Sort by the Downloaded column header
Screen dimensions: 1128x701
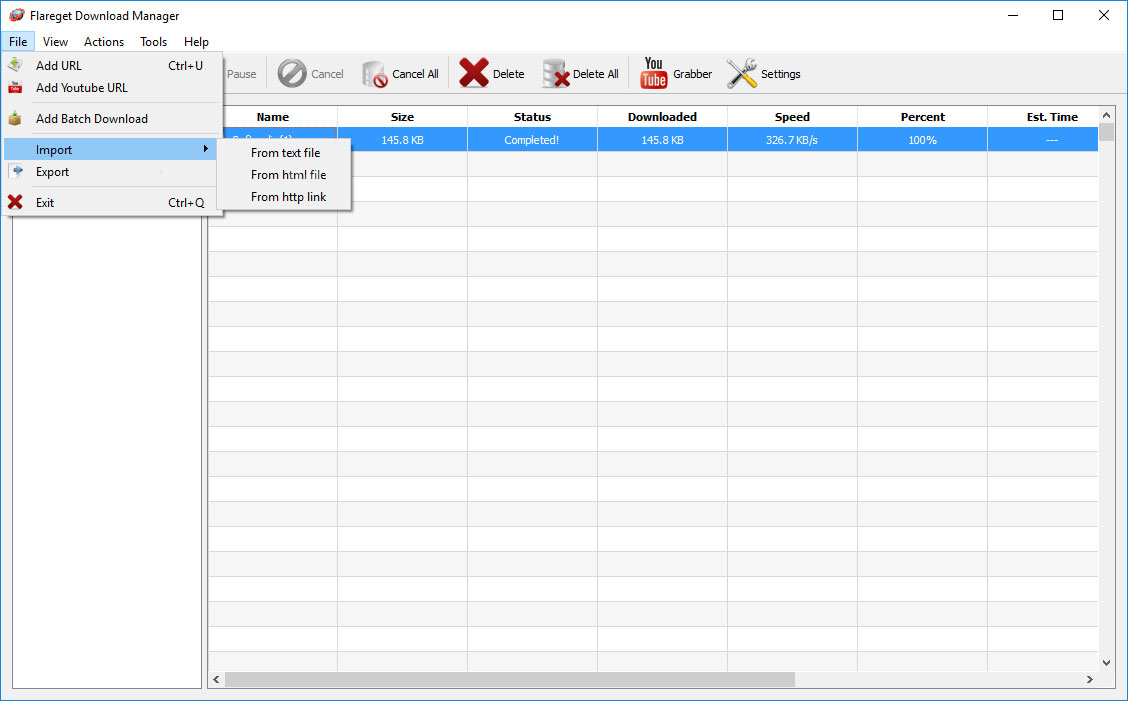662,117
